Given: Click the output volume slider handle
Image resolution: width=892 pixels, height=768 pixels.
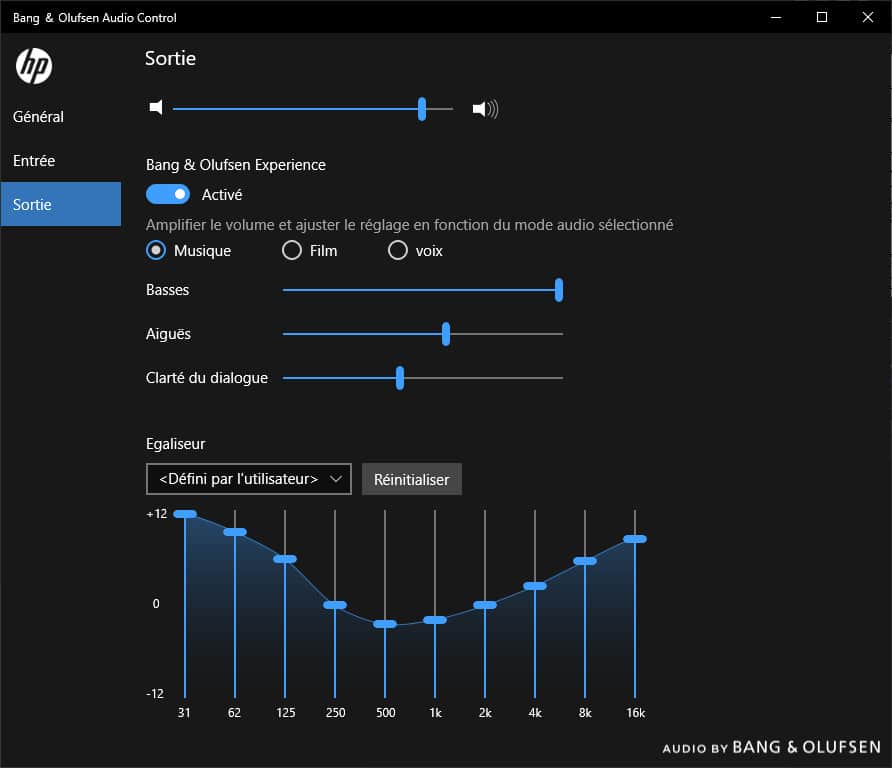Looking at the screenshot, I should pyautogui.click(x=422, y=109).
